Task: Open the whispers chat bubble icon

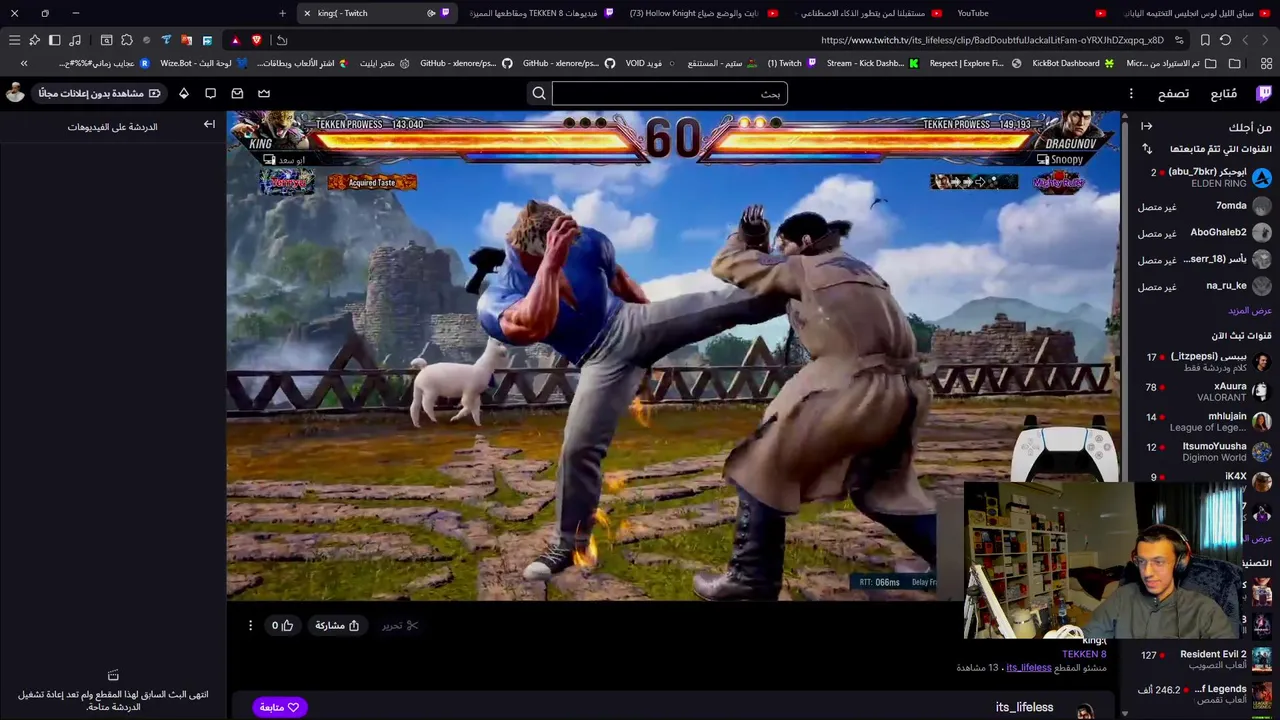Action: click(x=210, y=93)
